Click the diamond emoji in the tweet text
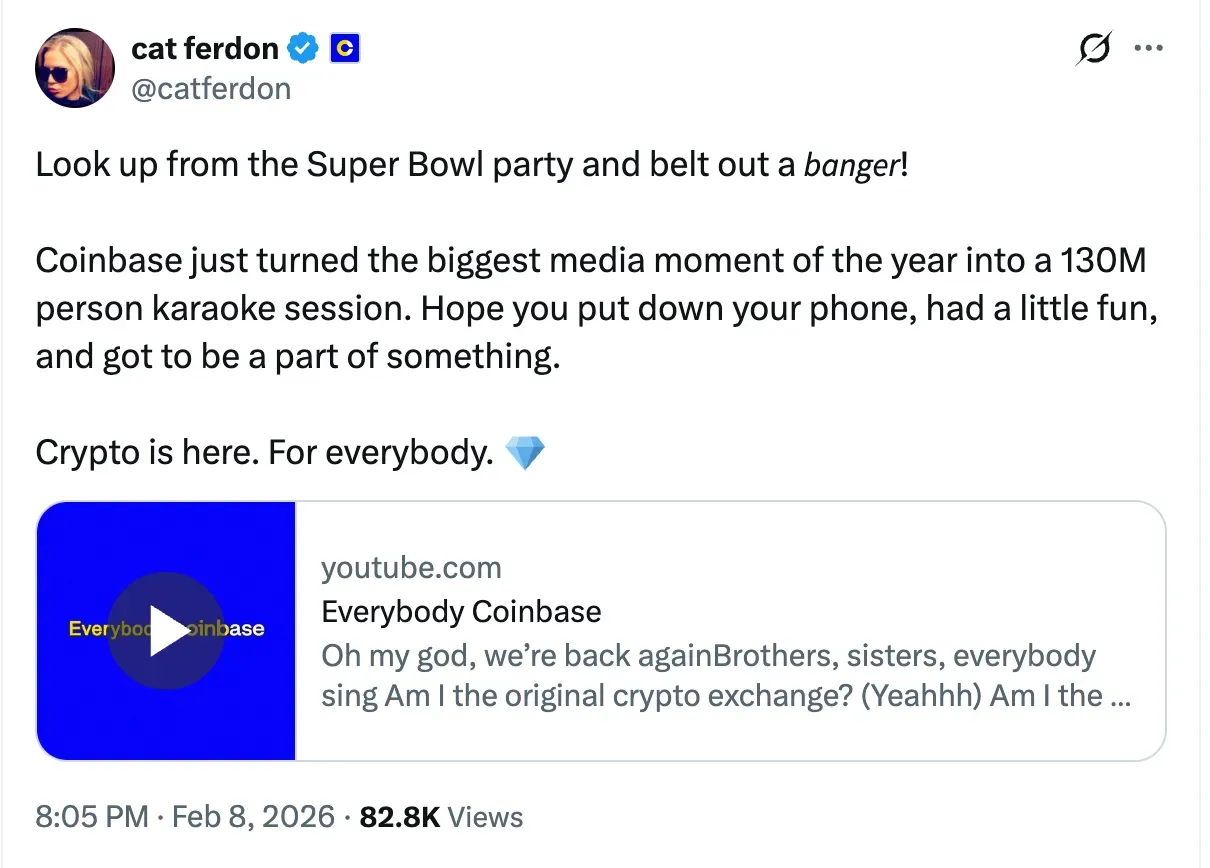1210x868 pixels. (527, 451)
